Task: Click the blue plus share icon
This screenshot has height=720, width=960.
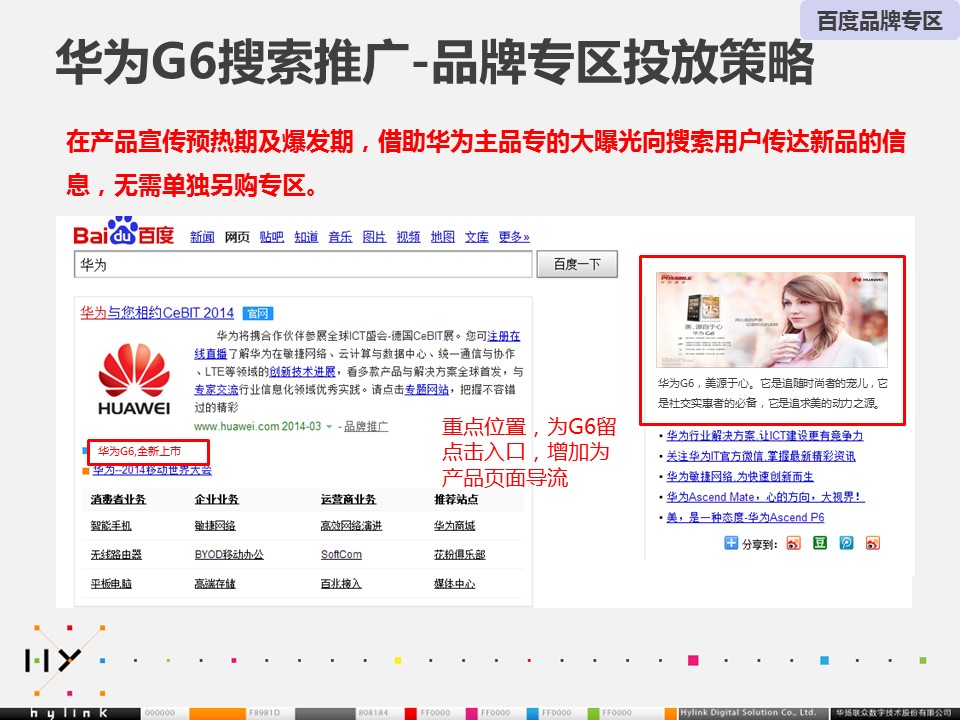Action: (x=731, y=543)
